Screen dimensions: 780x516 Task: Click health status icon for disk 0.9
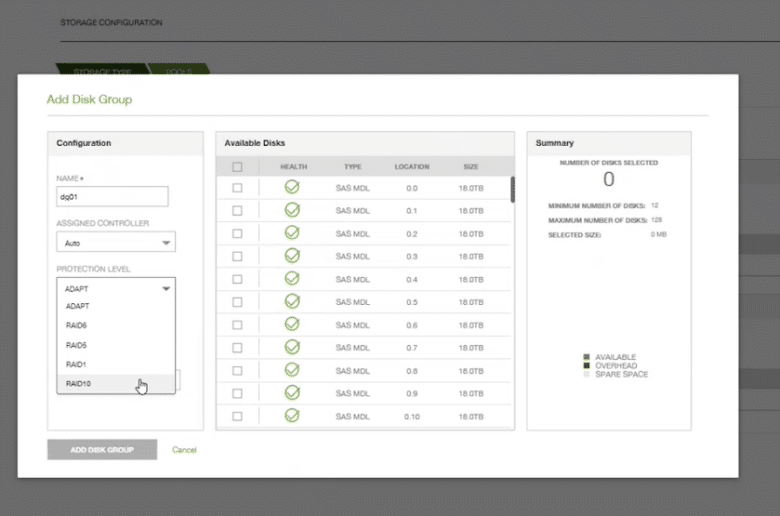pyautogui.click(x=292, y=393)
